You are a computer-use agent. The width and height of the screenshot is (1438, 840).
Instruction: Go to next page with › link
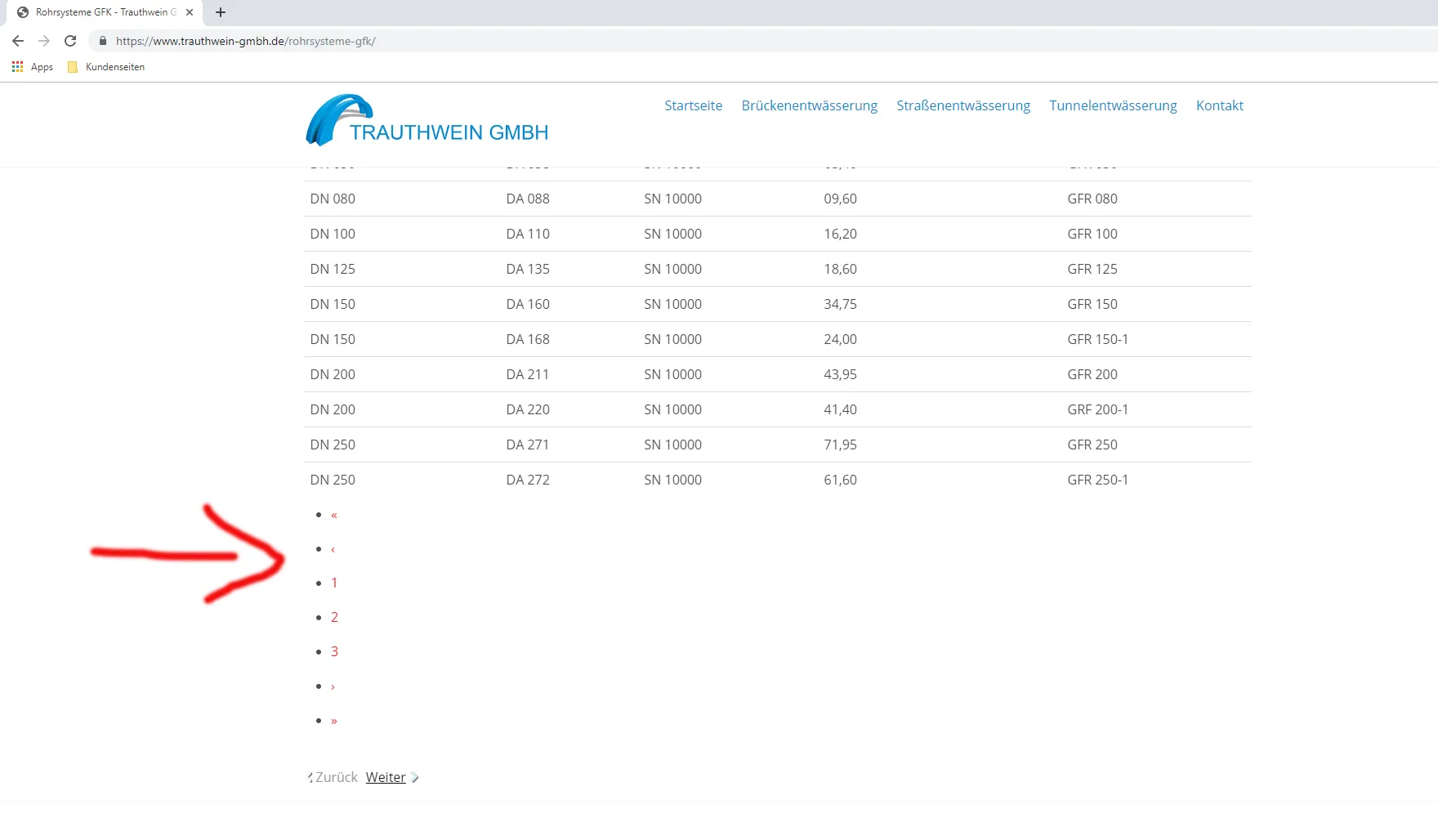(333, 686)
